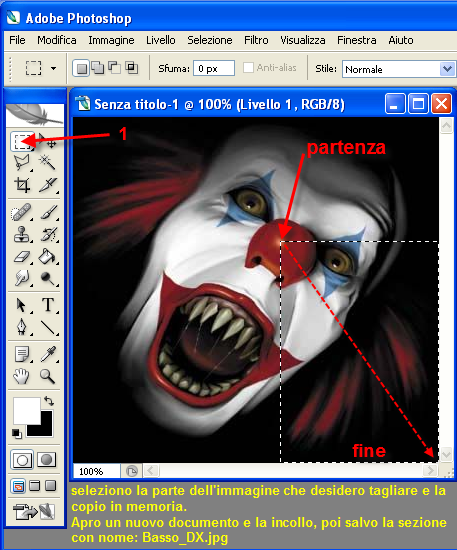The height and width of the screenshot is (550, 457).
Task: Select the Eyedropper tool
Action: (x=48, y=354)
